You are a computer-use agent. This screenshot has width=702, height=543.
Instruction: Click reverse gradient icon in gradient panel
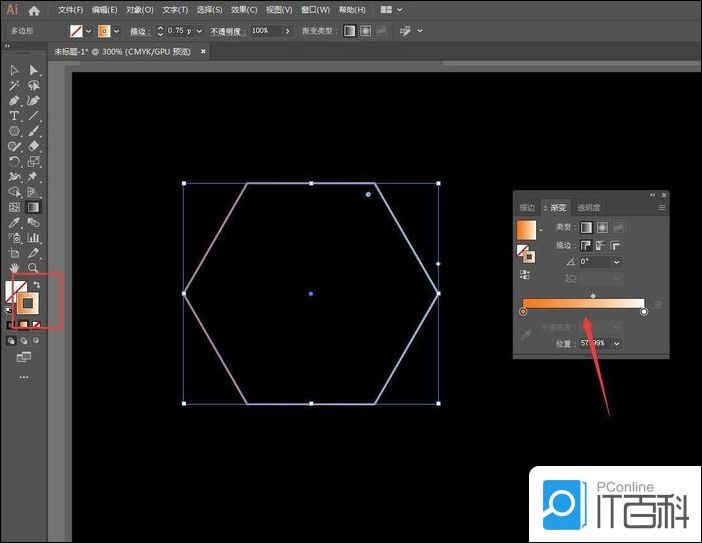(526, 273)
